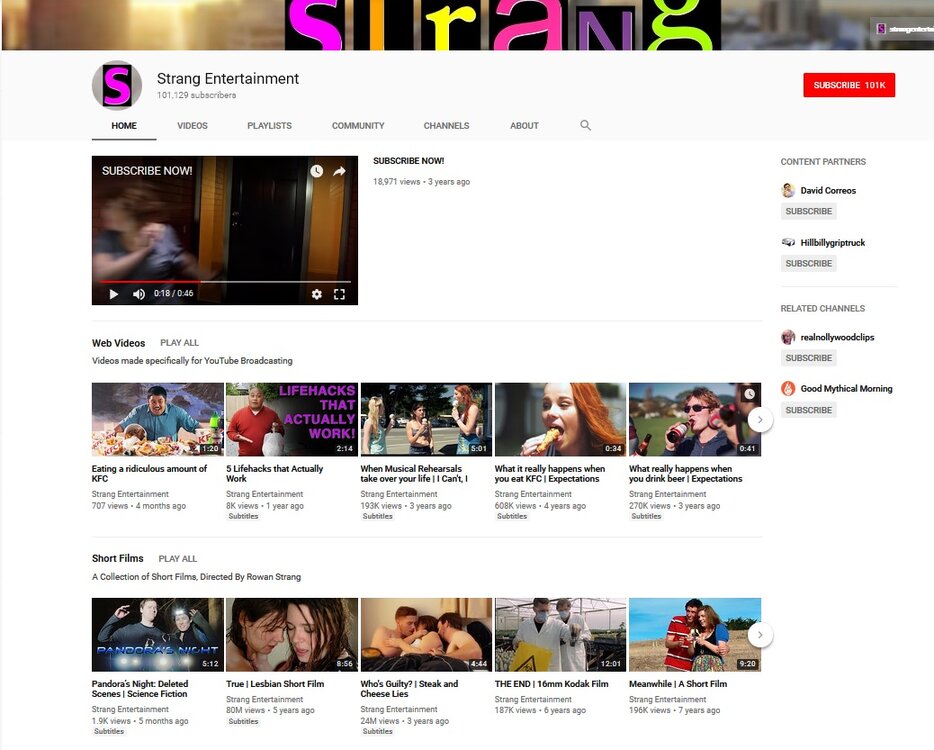
Task: Click THE END | 16mm Kodak Film title
Action: [x=552, y=684]
